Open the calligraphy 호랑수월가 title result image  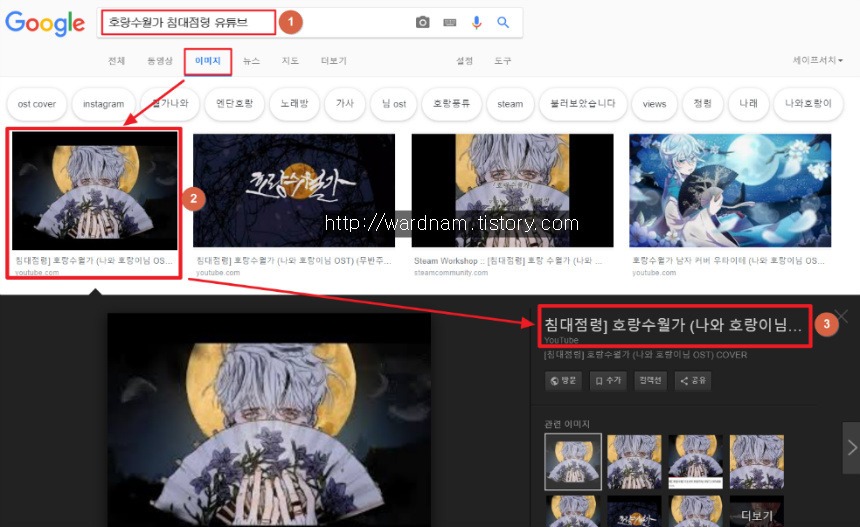point(294,190)
